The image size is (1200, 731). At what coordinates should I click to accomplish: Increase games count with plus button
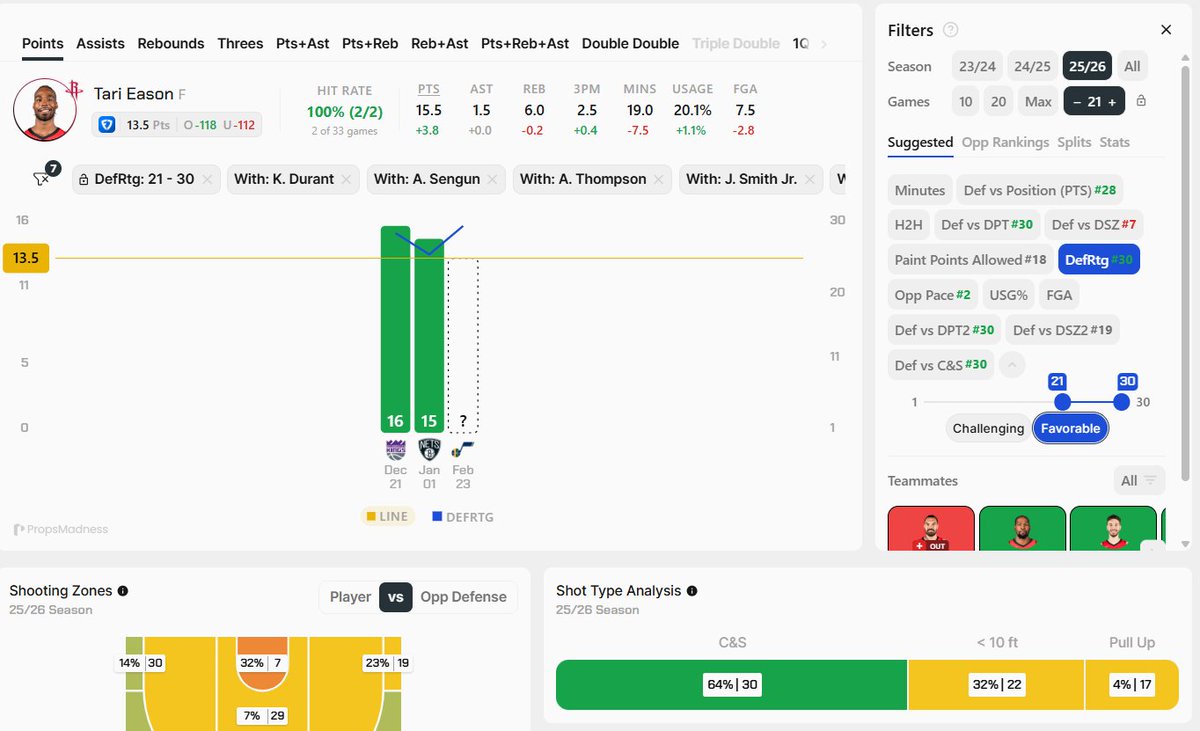pos(1111,102)
